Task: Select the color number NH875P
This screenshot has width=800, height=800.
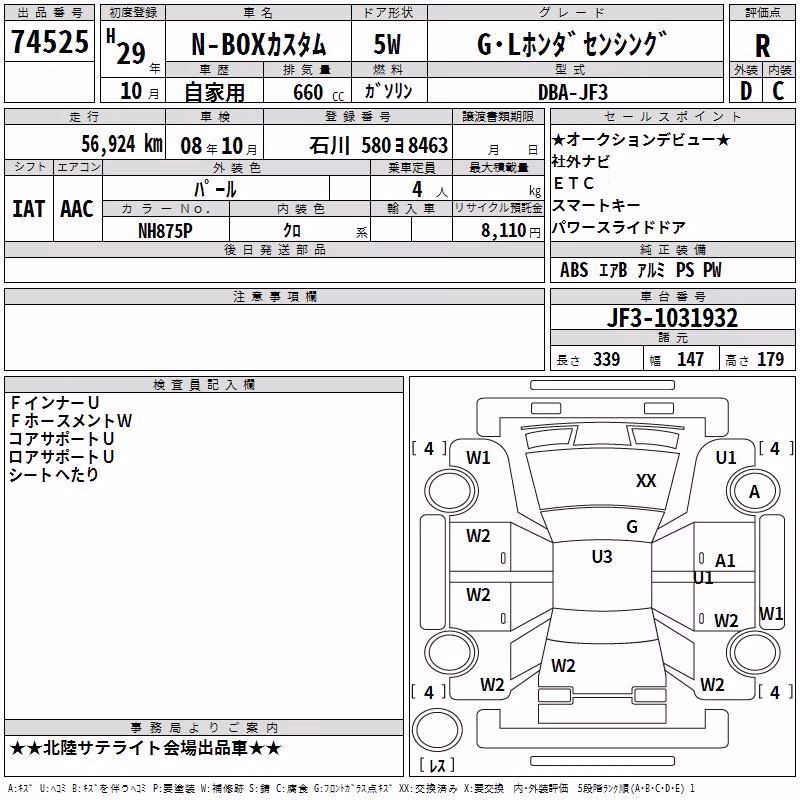Action: [x=165, y=231]
